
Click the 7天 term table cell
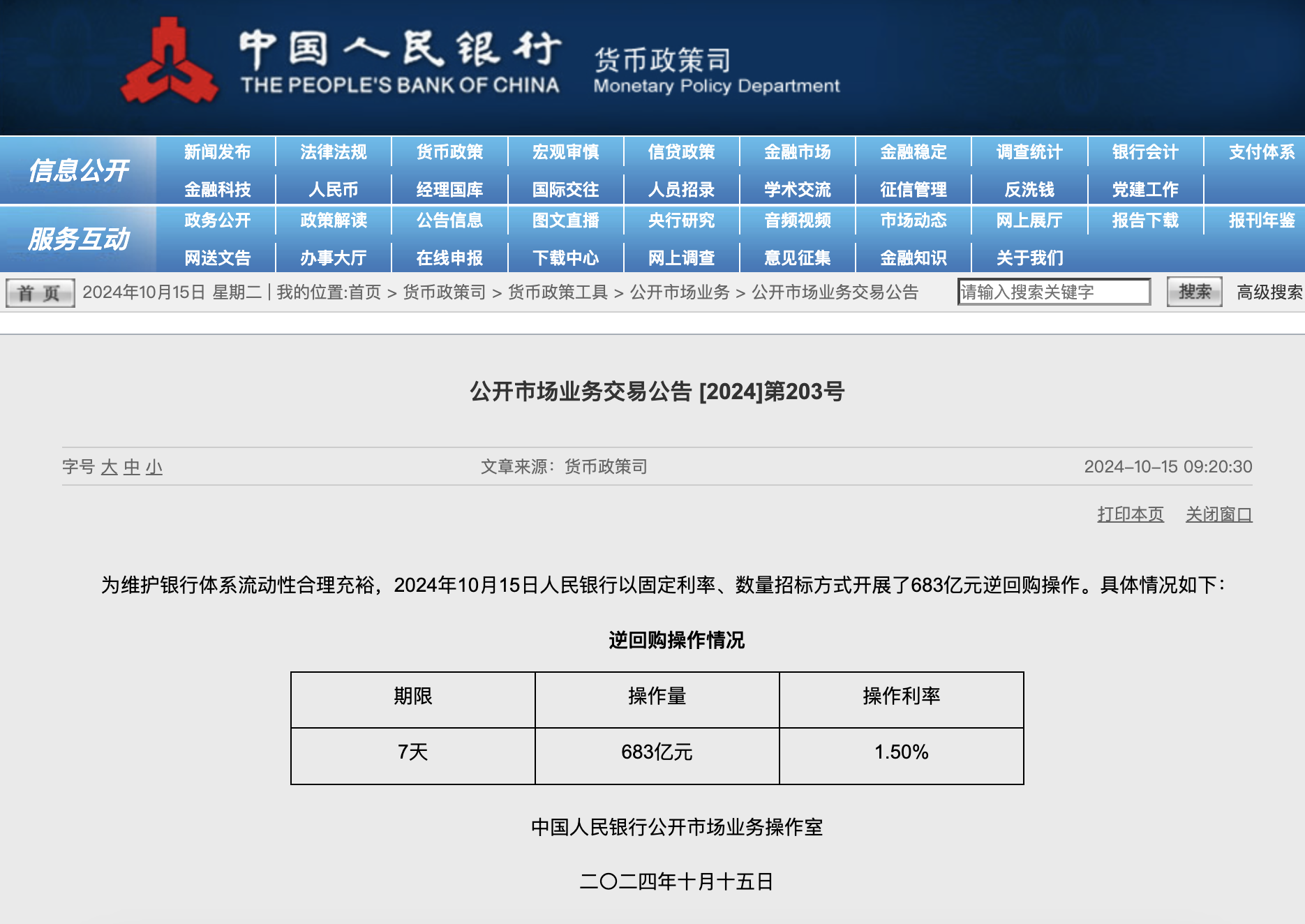pyautogui.click(x=412, y=756)
